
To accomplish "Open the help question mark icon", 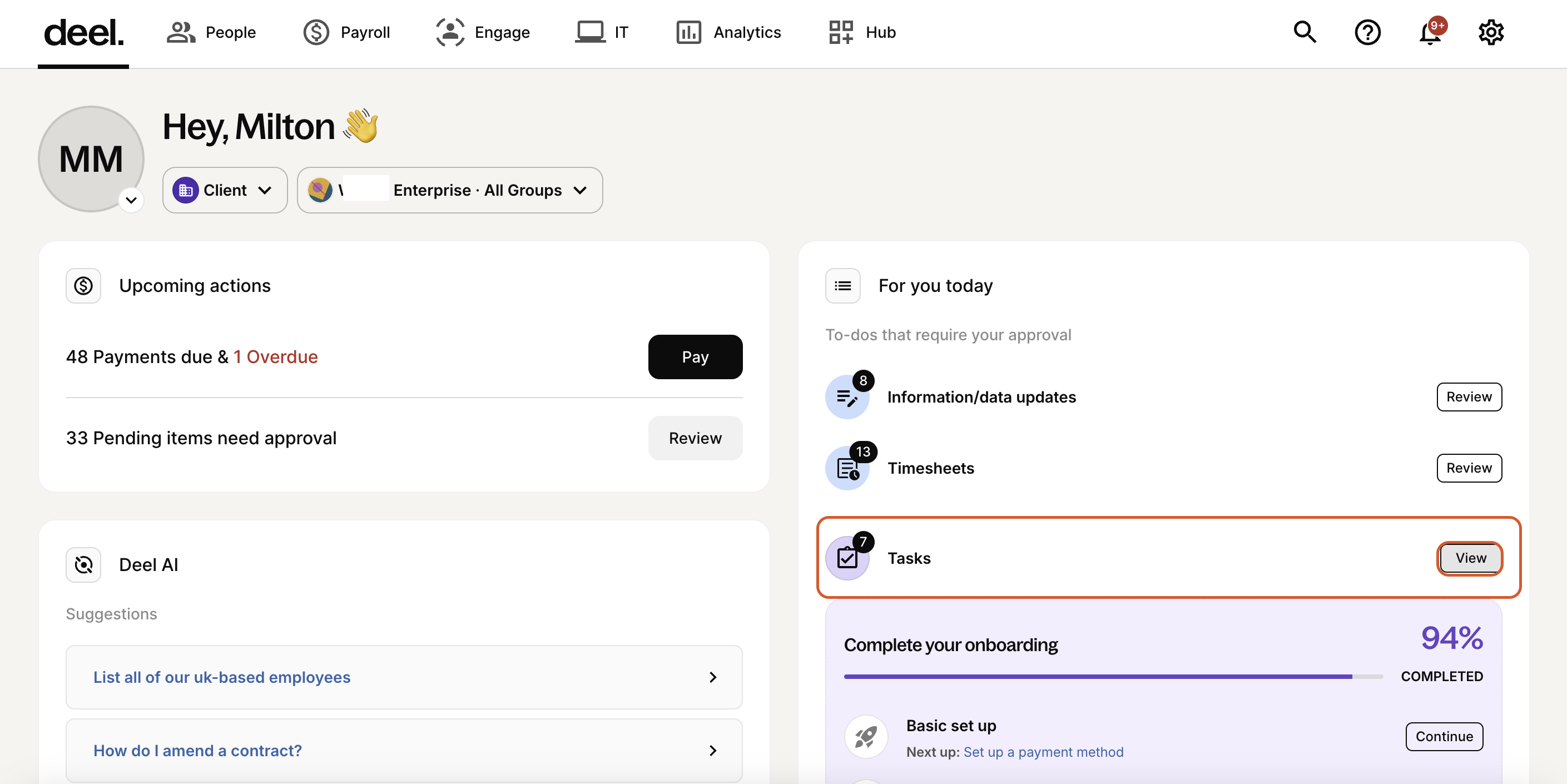I will pos(1367,32).
